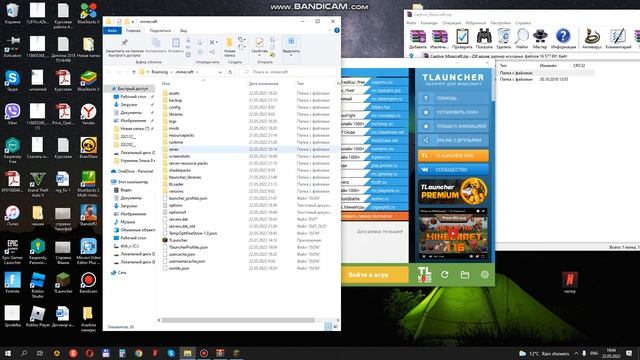Select the TLauncher application file row
The height and width of the screenshot is (360, 640).
(x=250, y=240)
